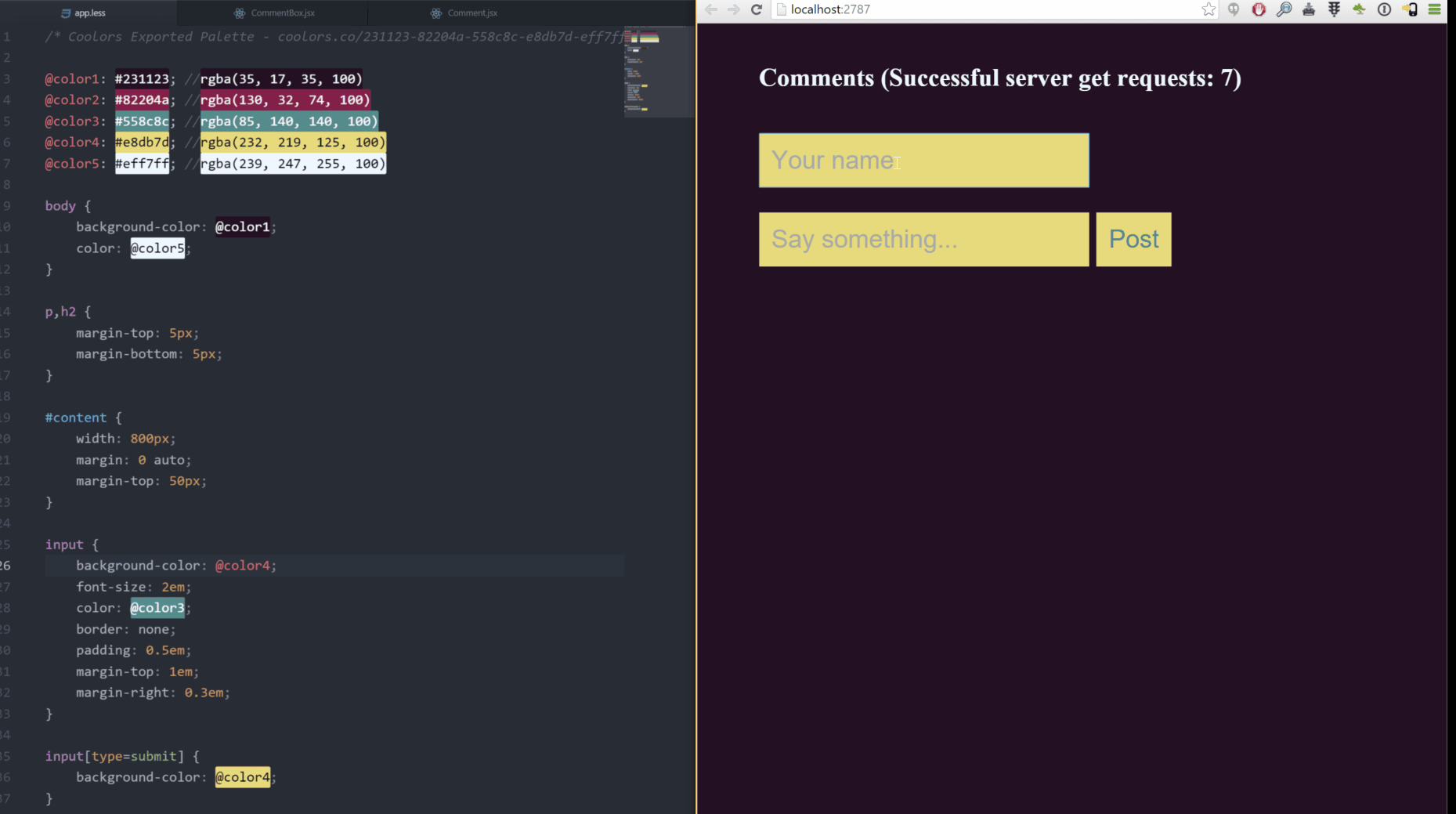Click the Chrome reload page control

756,9
